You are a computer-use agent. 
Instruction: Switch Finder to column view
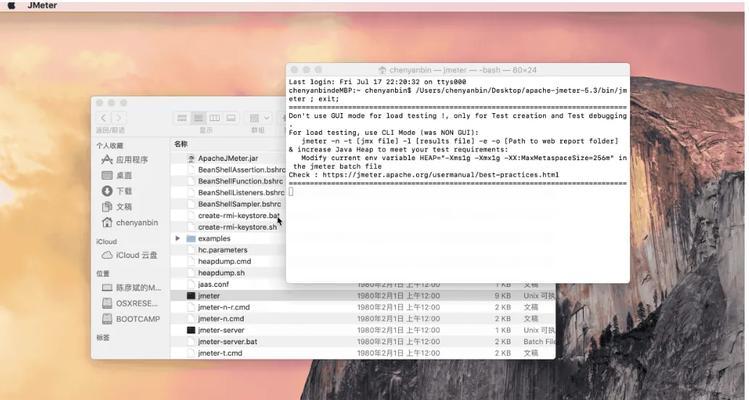(214, 118)
